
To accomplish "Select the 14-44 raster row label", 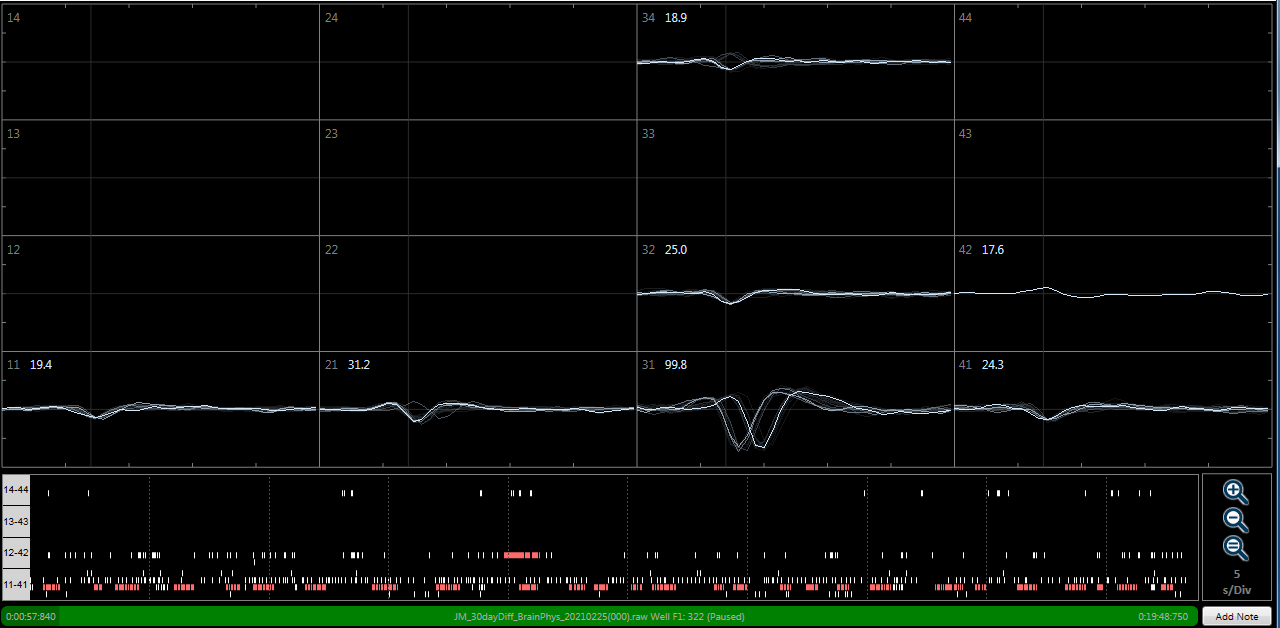I will (x=16, y=490).
